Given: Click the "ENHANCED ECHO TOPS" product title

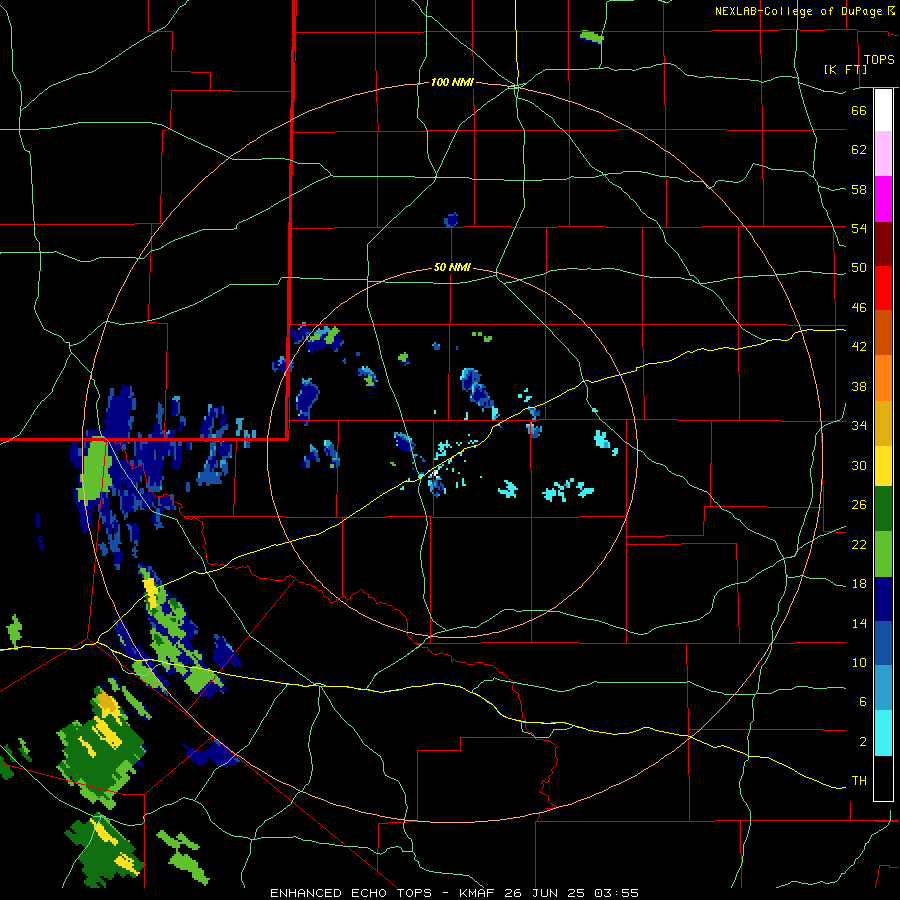Looking at the screenshot, I should (351, 893).
